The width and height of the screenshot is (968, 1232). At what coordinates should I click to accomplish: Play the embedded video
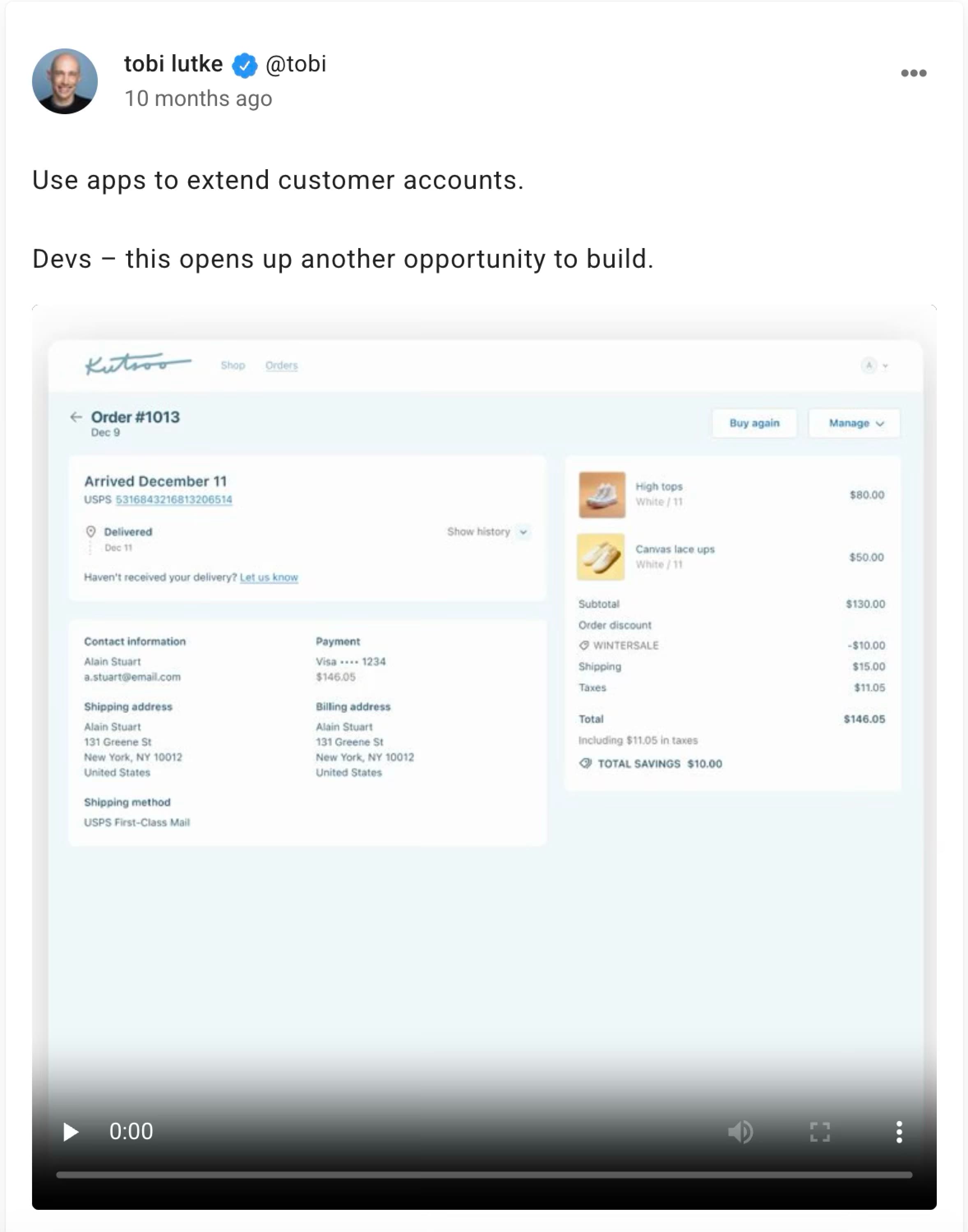coord(71,1132)
